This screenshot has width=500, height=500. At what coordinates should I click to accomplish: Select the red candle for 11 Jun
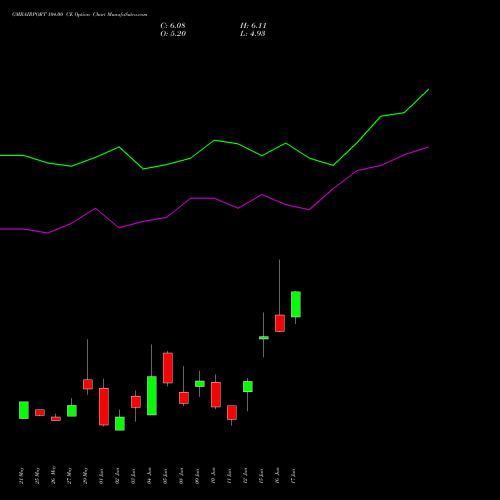[x=232, y=412]
